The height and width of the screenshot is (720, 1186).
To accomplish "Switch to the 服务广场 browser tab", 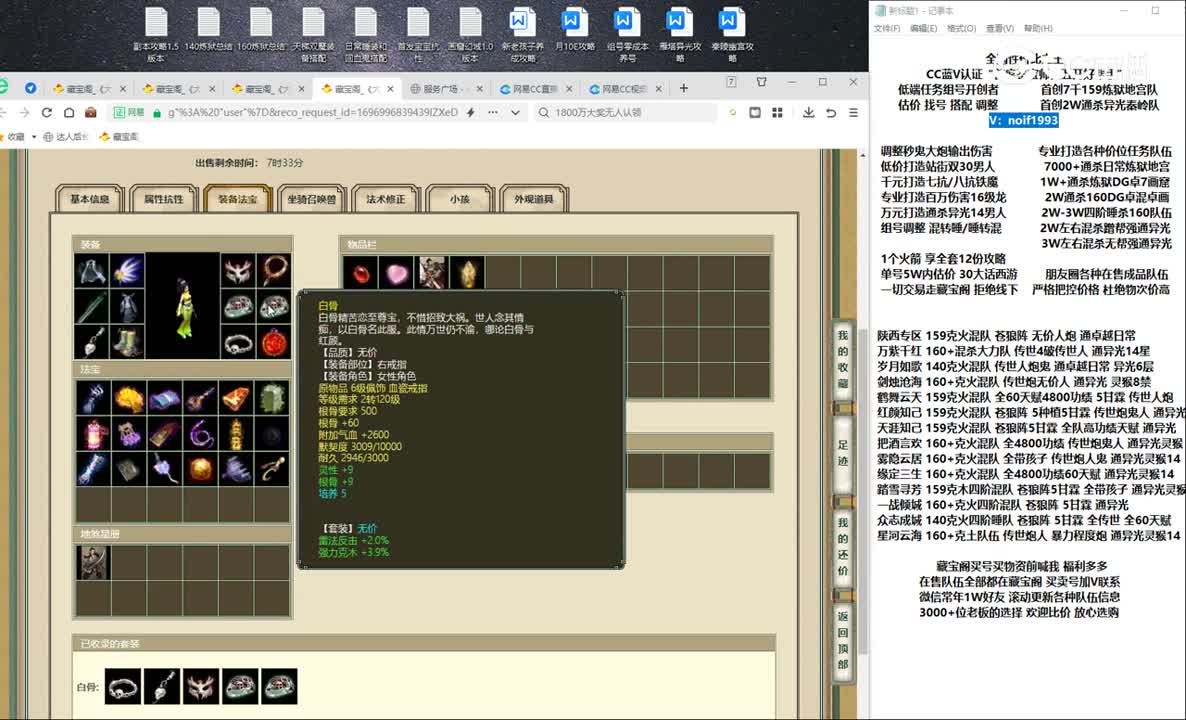I will [446, 88].
